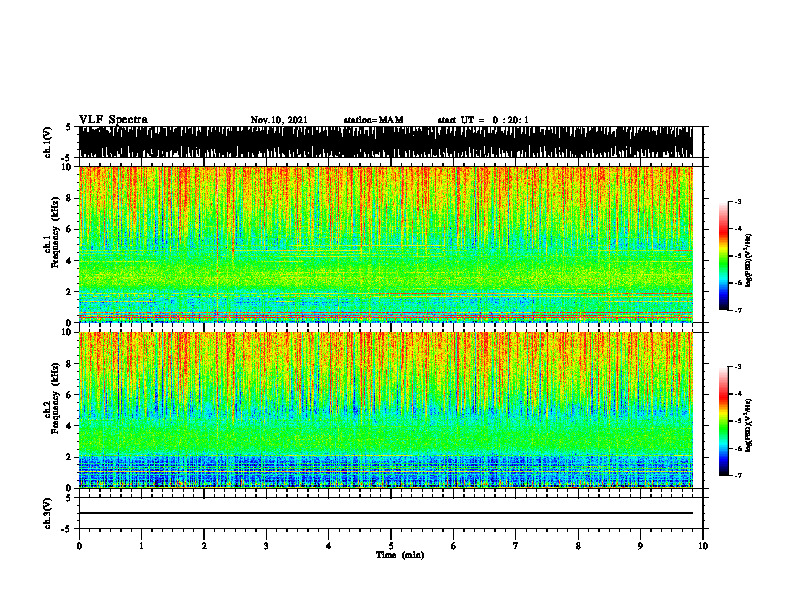Click the ch.1(V) upper tick label "5"

(69, 128)
